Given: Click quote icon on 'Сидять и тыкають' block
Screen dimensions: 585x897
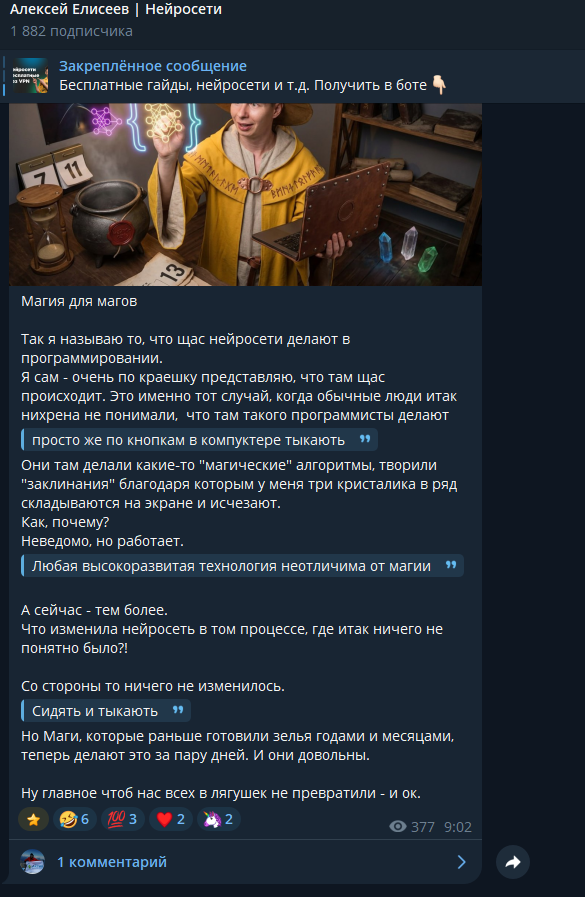Looking at the screenshot, I should click(x=178, y=710).
